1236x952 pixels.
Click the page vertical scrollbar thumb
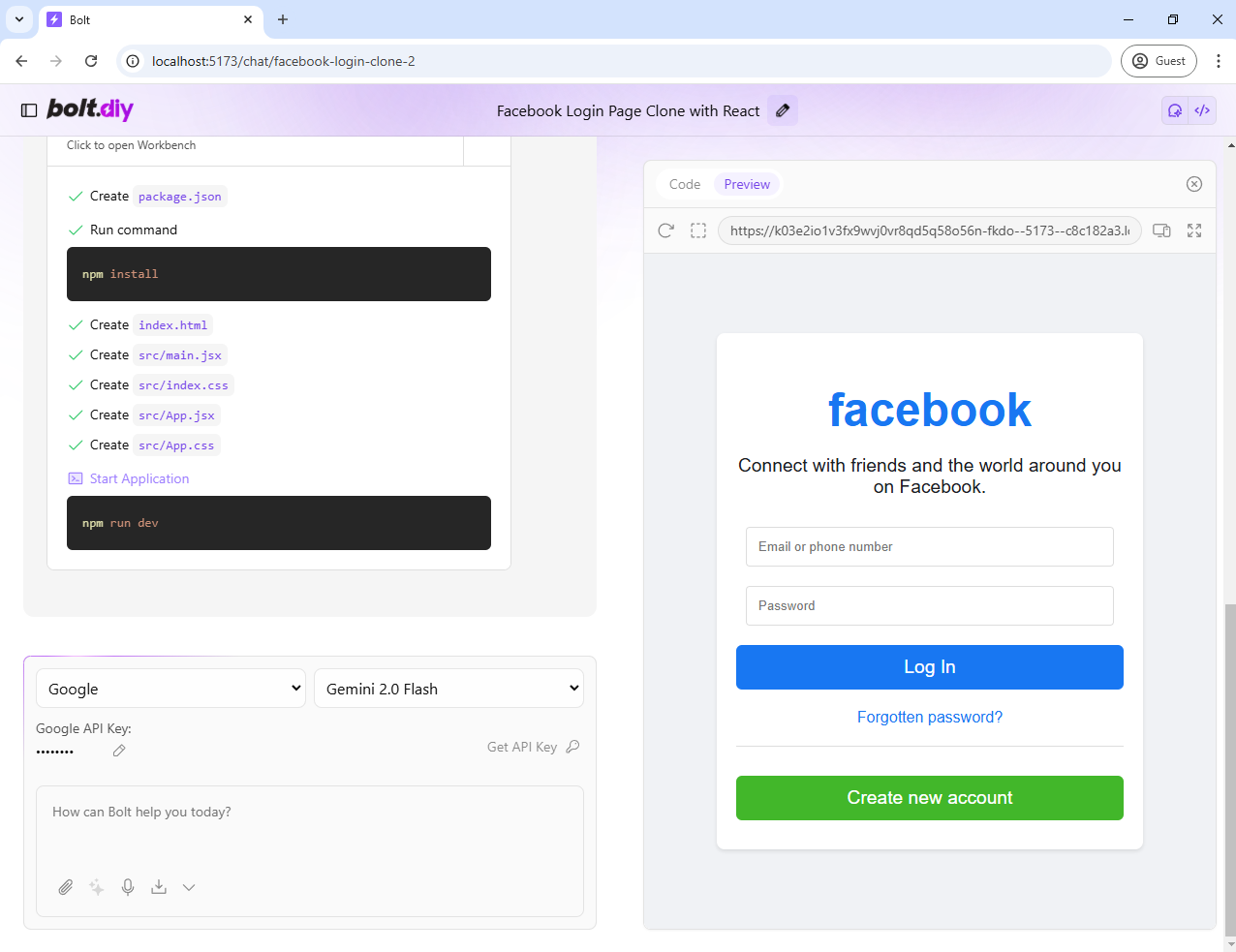pos(1230,770)
